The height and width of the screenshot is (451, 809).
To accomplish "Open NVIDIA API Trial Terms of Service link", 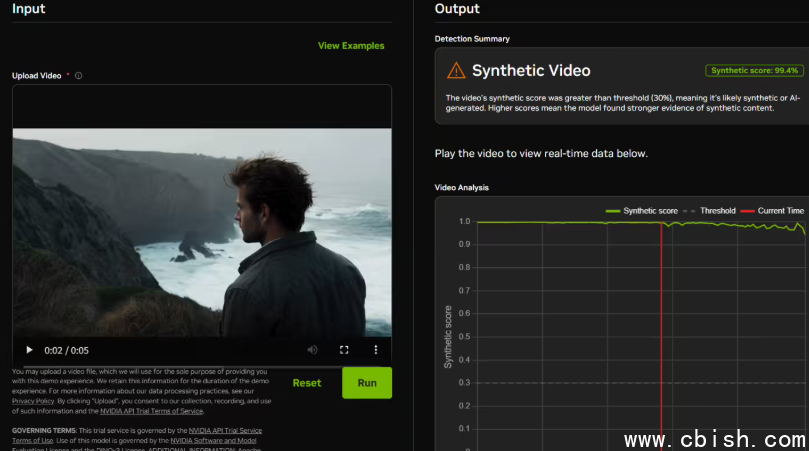I will click(x=152, y=411).
